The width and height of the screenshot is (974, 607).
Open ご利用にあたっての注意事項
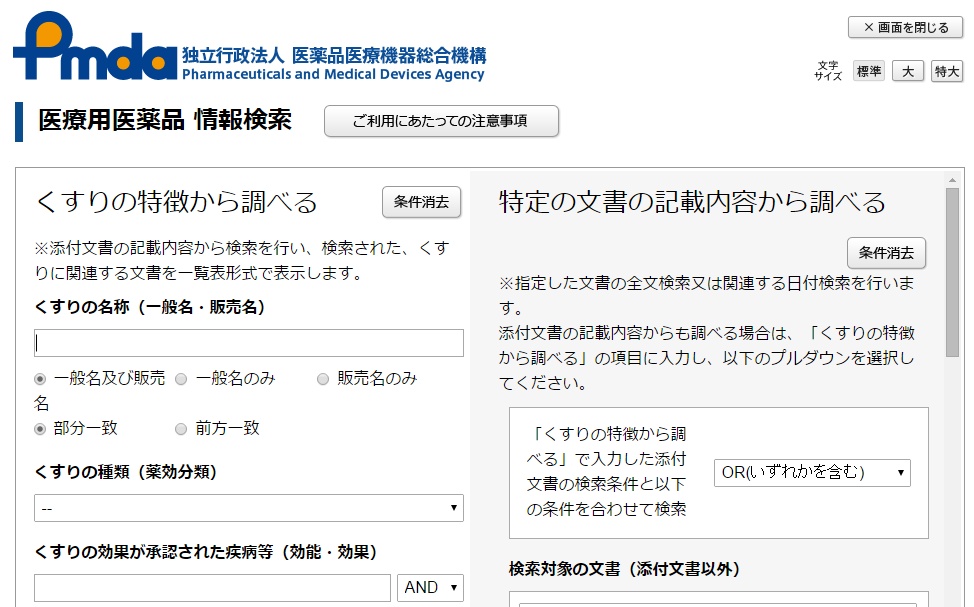[441, 121]
